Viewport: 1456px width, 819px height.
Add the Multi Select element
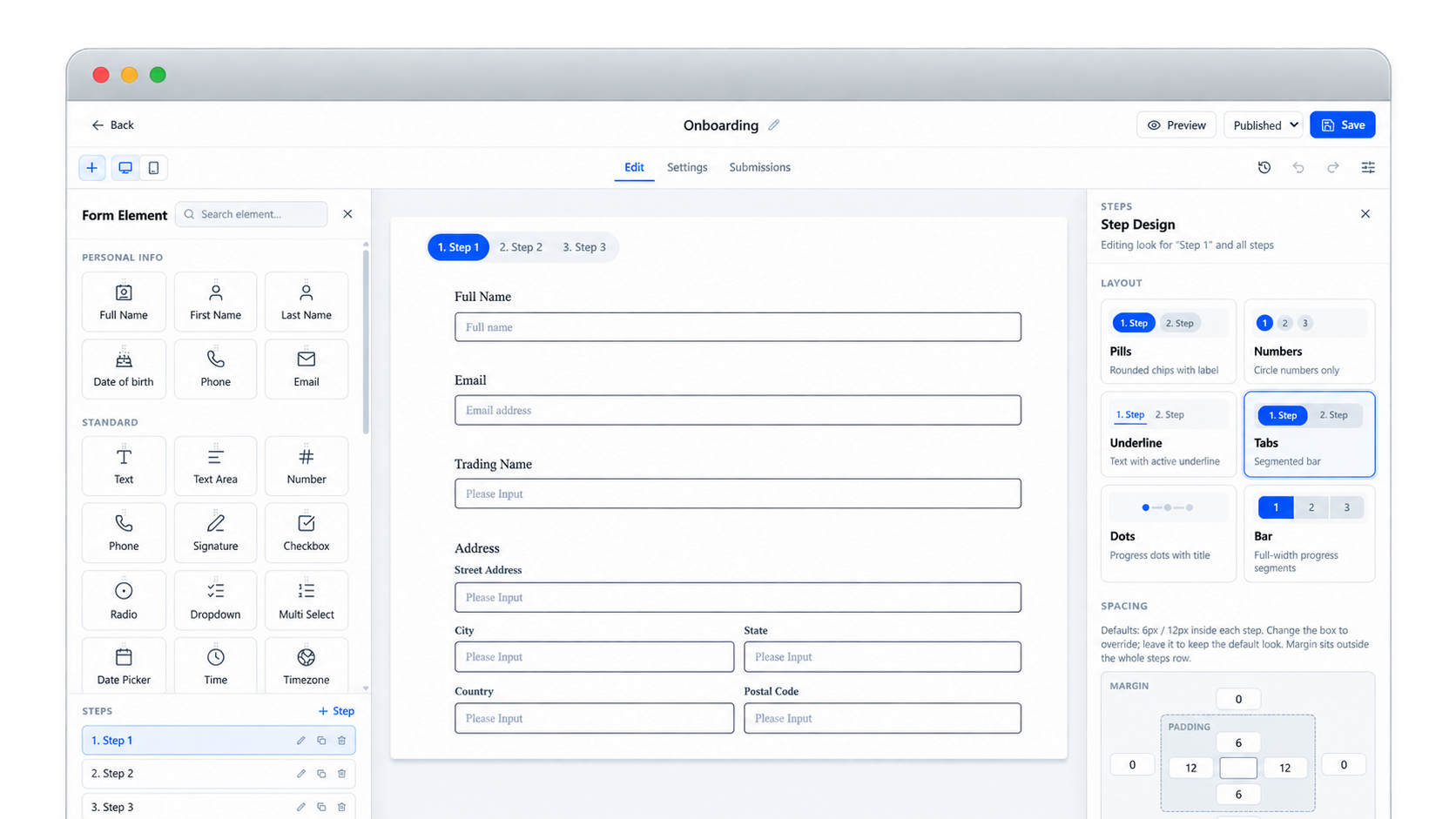307,601
